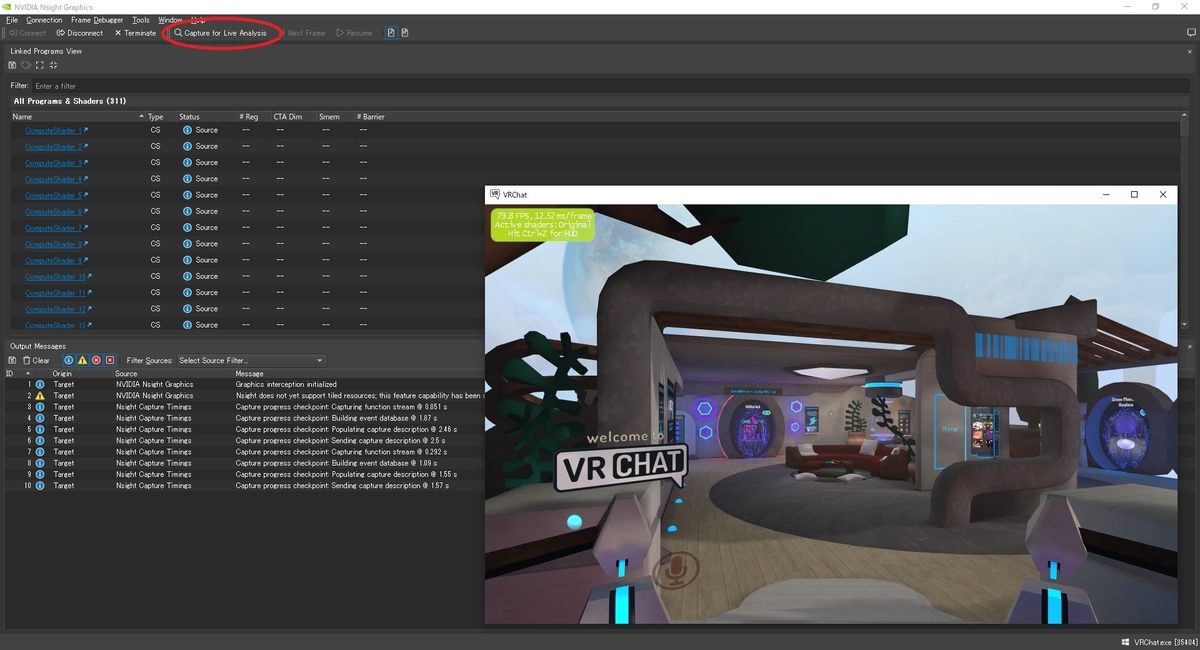Image resolution: width=1200 pixels, height=650 pixels.
Task: Click the green FPS overlay in VRChat
Action: tap(542, 224)
